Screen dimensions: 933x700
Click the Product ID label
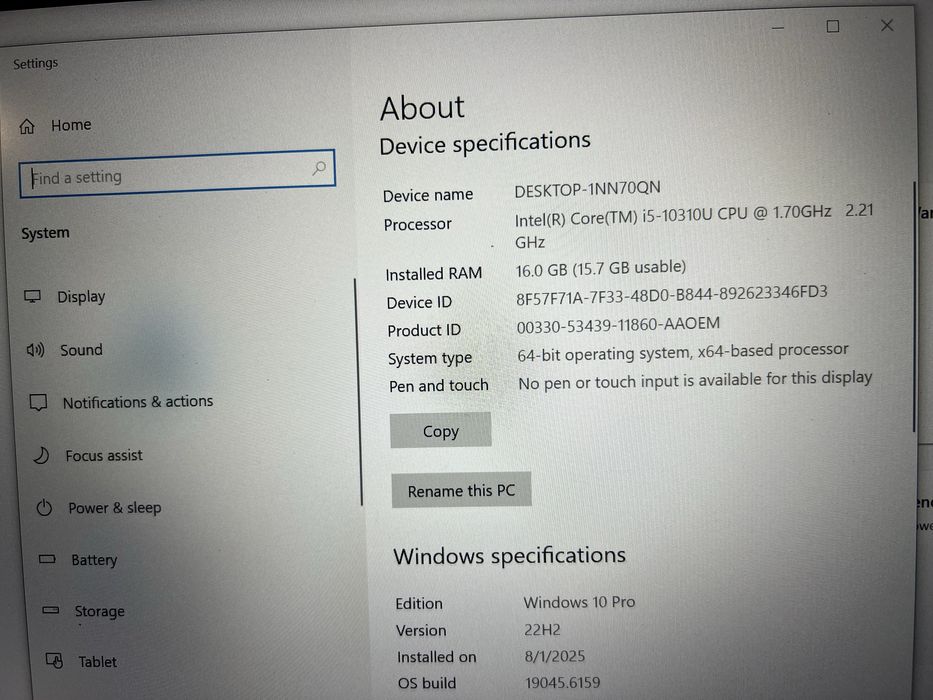tap(424, 330)
